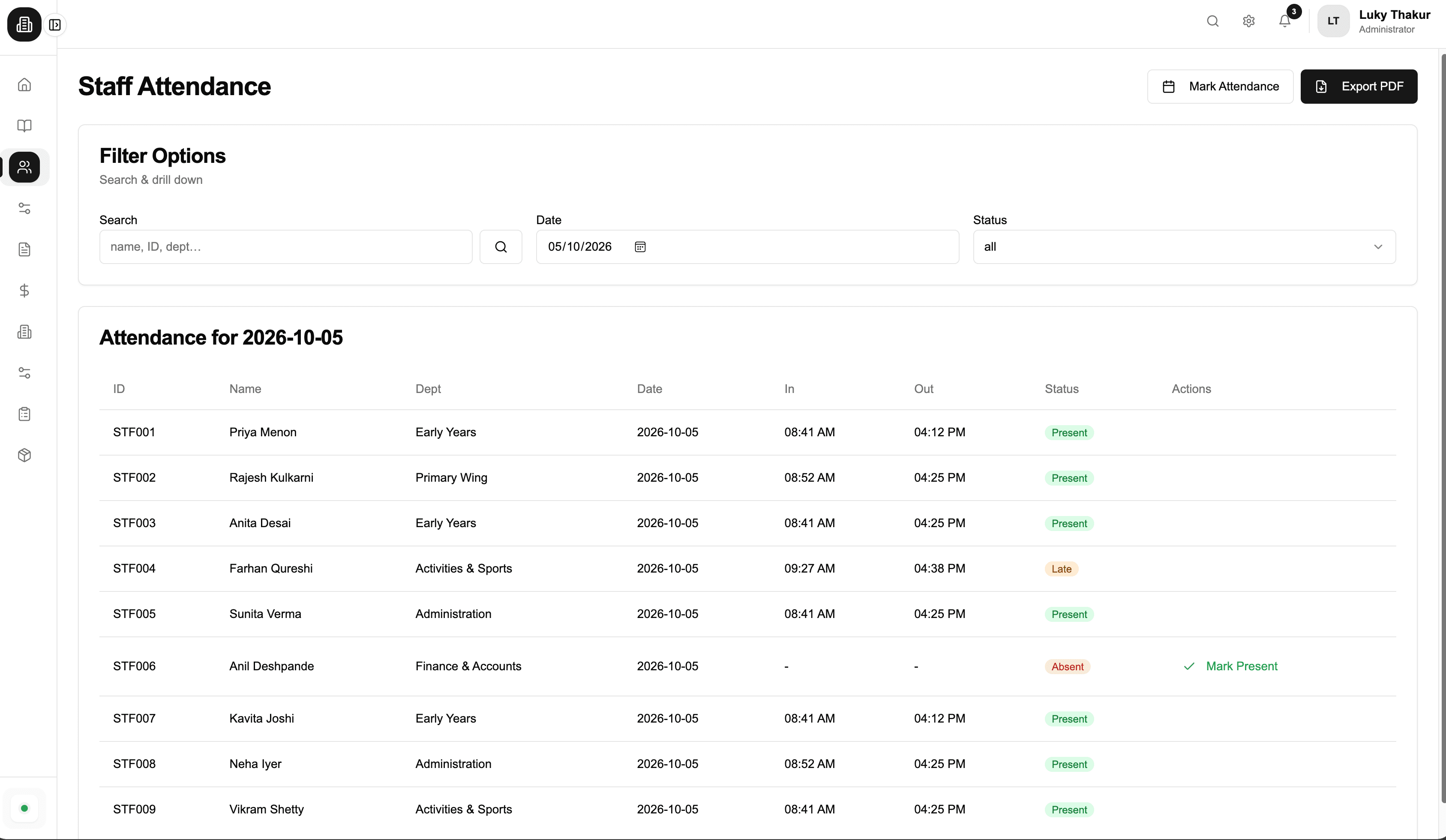The height and width of the screenshot is (840, 1446).
Task: Click staff ID STF009
Action: point(134,809)
